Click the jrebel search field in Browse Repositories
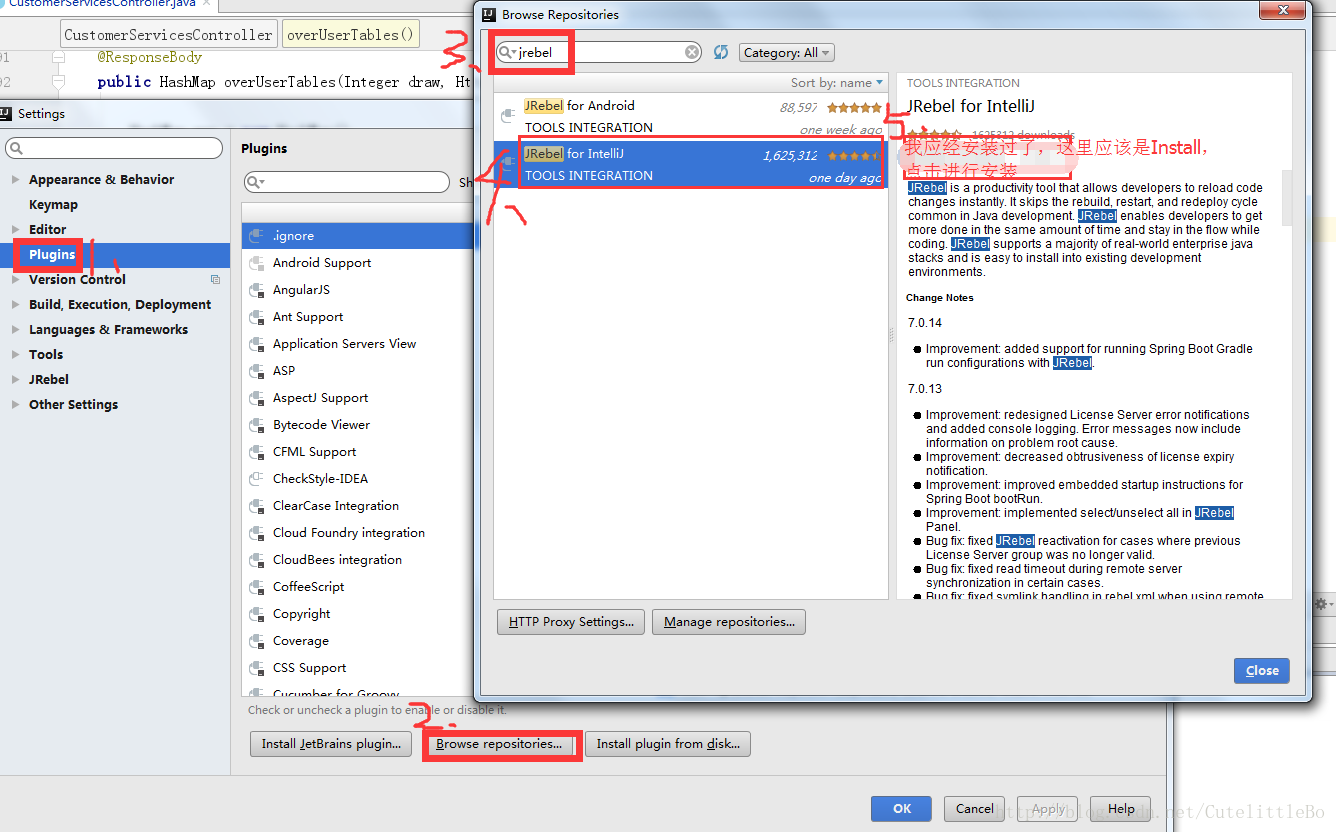 point(600,52)
